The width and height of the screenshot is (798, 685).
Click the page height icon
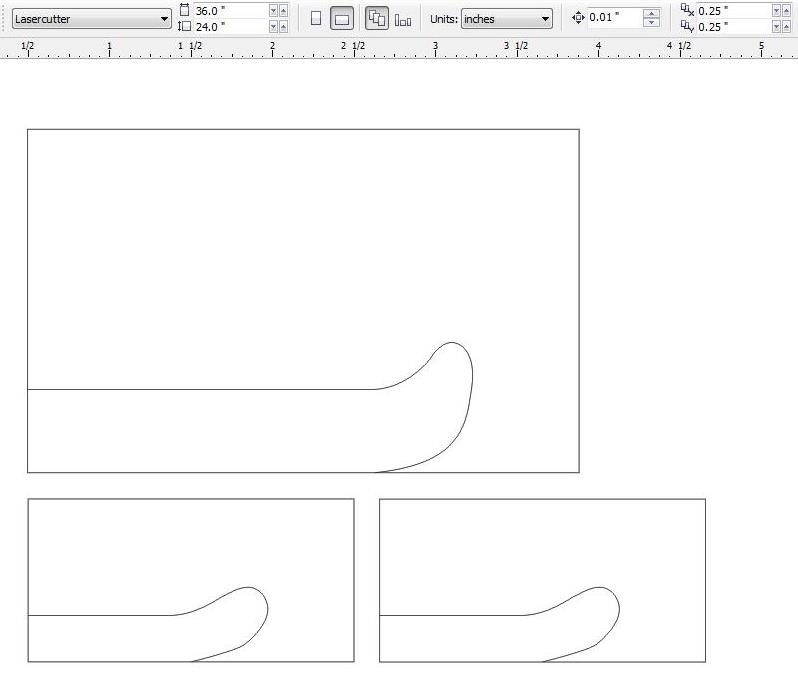(184, 26)
